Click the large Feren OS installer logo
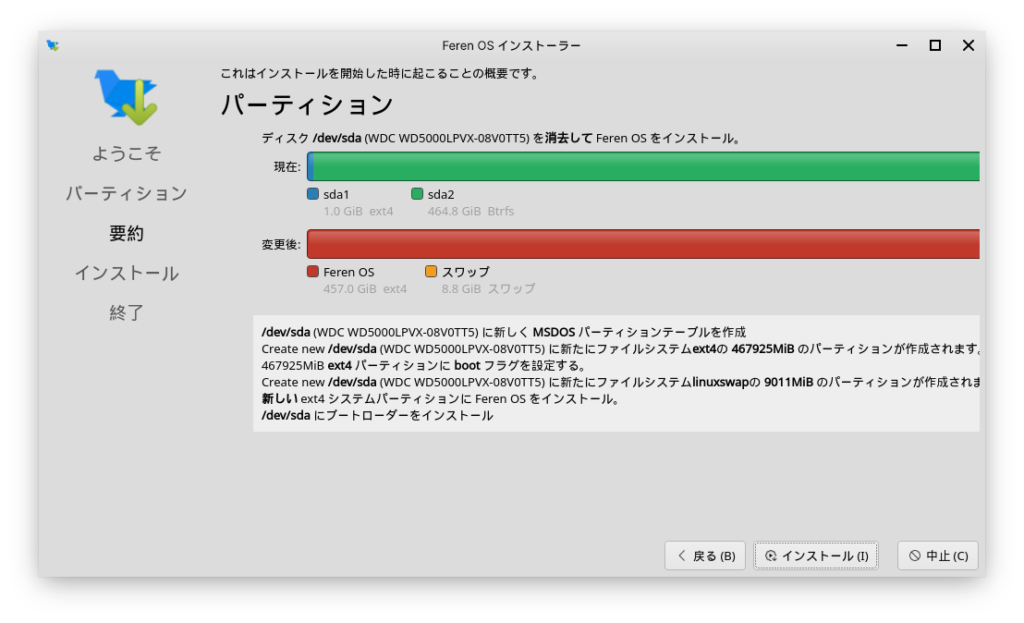This screenshot has width=1024, height=623. (126, 97)
